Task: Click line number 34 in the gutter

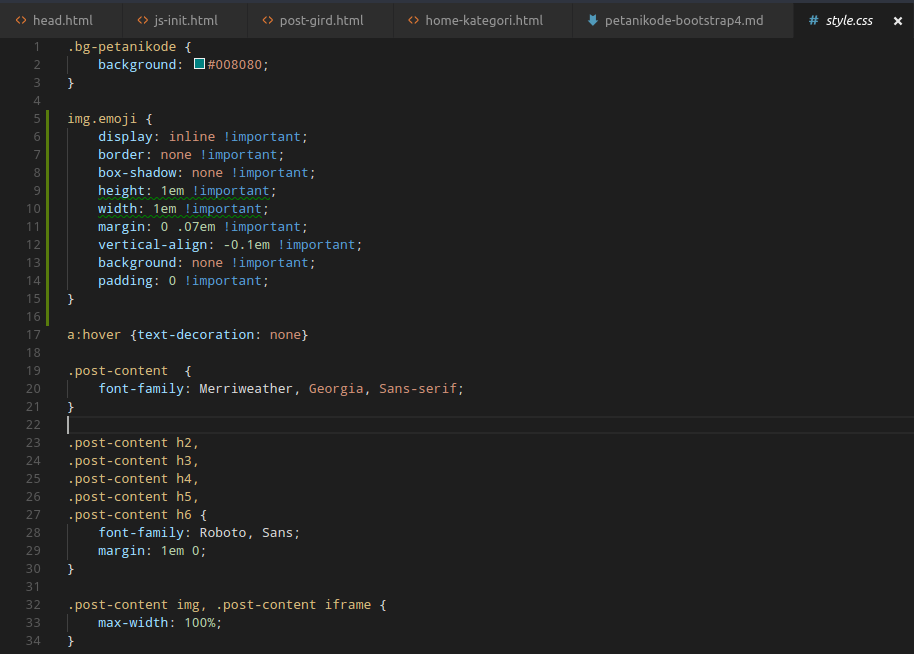Action: 32,640
